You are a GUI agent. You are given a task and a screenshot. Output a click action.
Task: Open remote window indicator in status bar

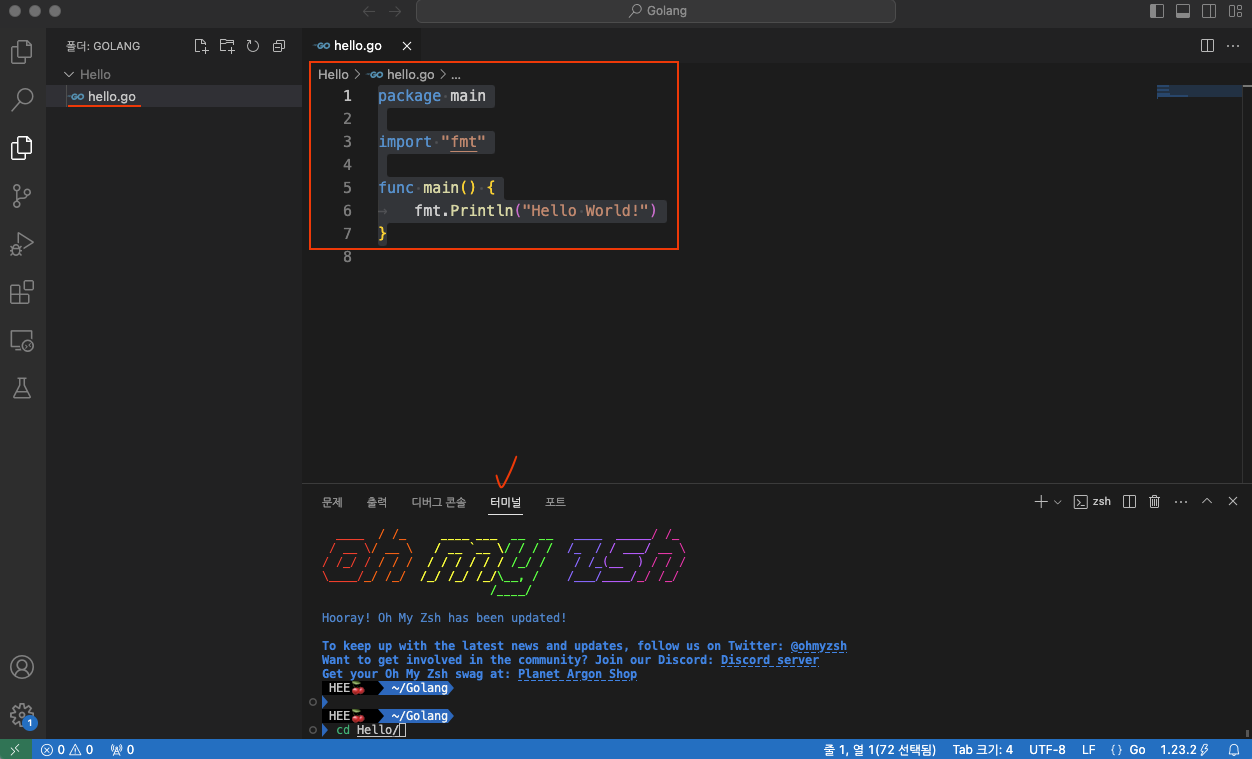[15, 749]
